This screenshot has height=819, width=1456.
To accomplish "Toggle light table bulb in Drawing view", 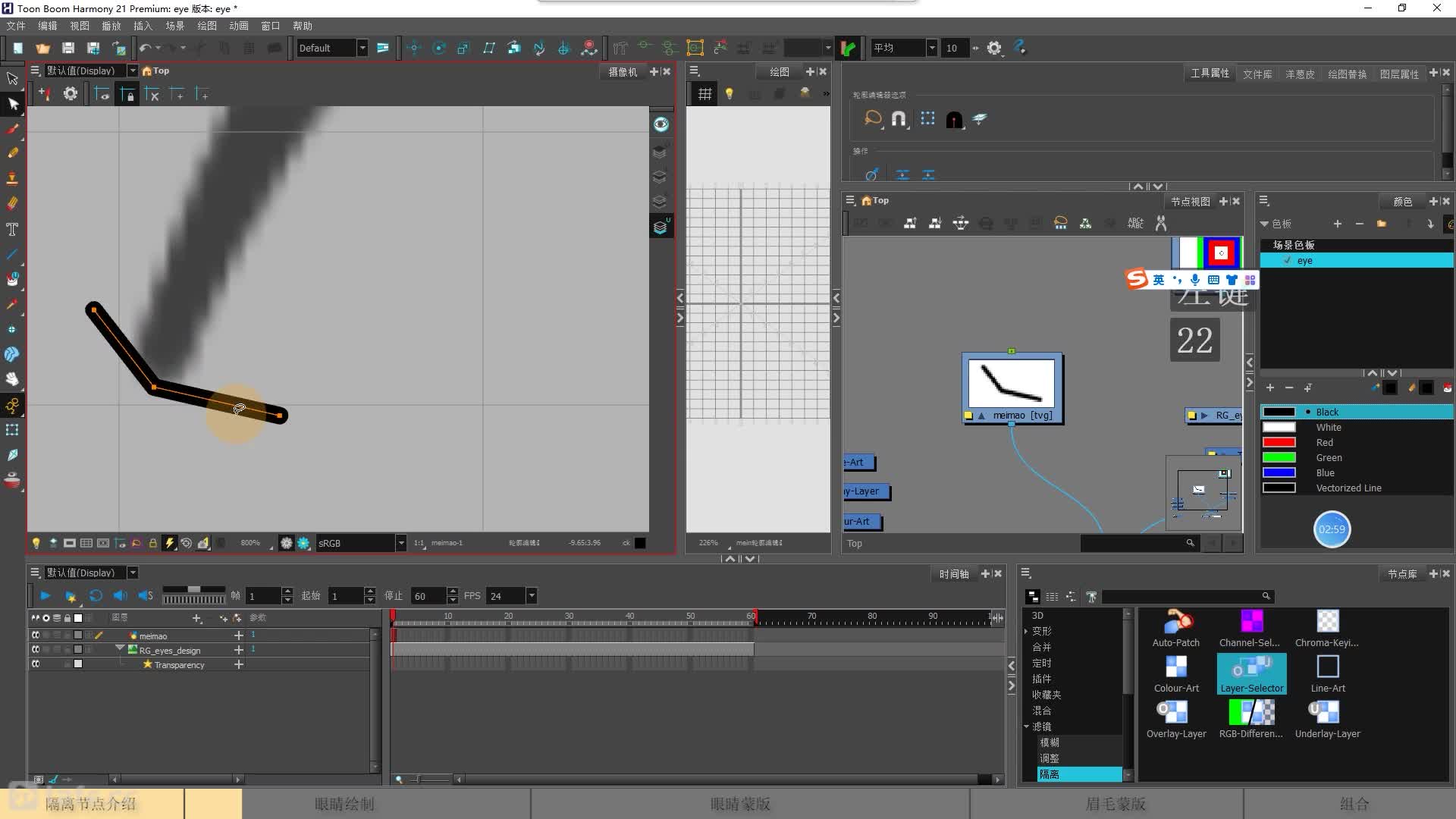I will point(730,94).
